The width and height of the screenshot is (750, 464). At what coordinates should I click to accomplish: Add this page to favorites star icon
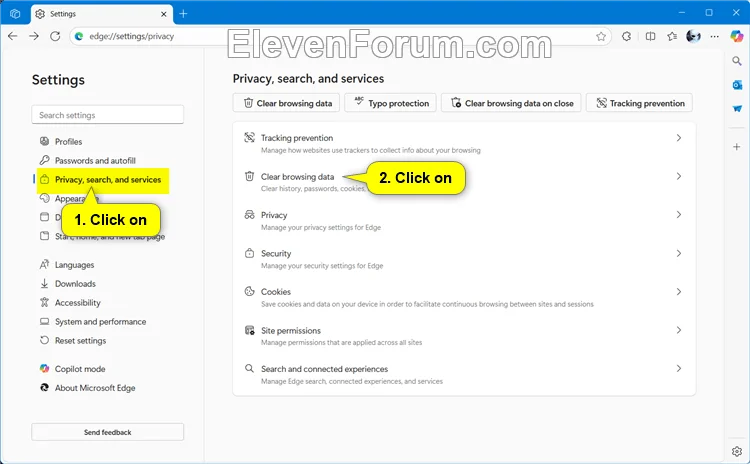(601, 36)
